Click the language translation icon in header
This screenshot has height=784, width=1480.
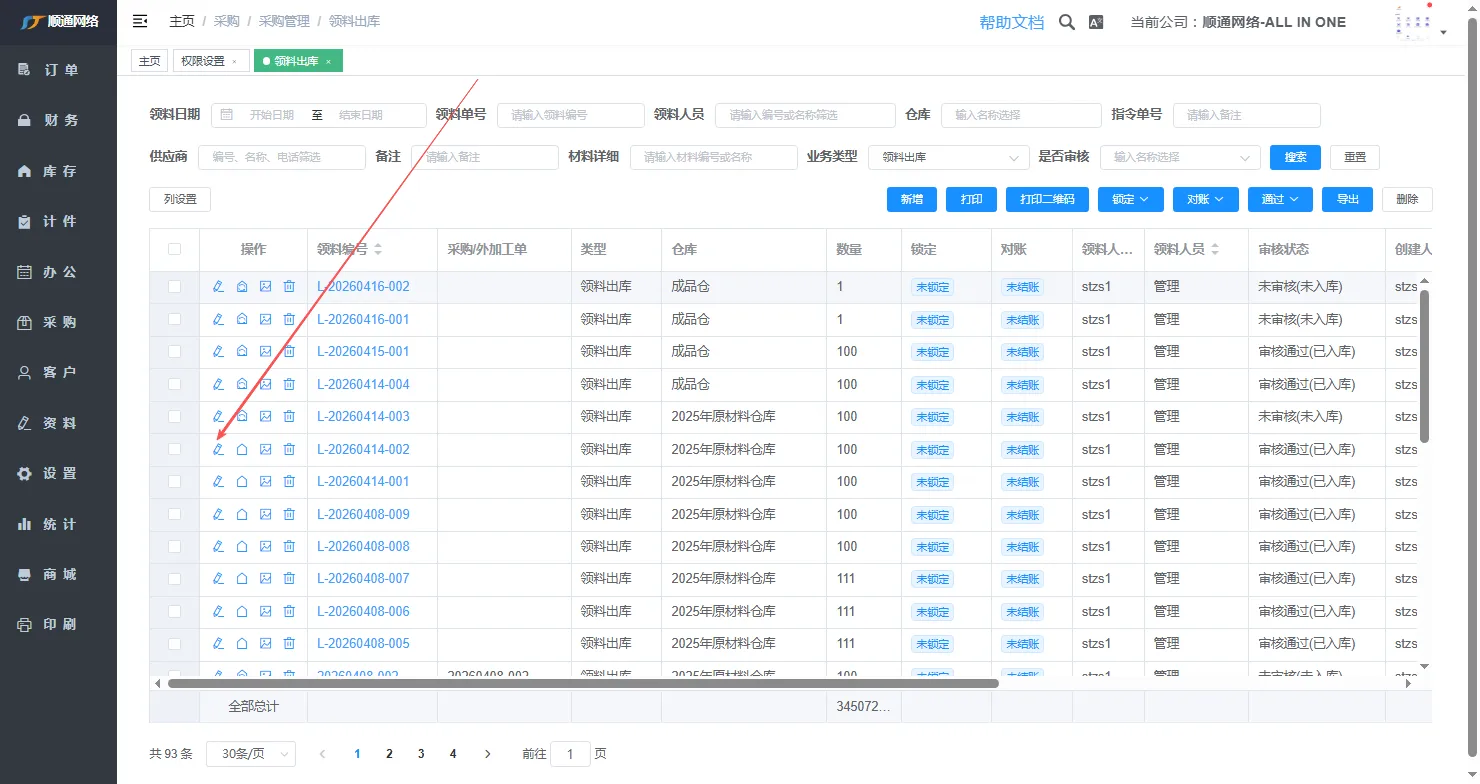click(1096, 22)
